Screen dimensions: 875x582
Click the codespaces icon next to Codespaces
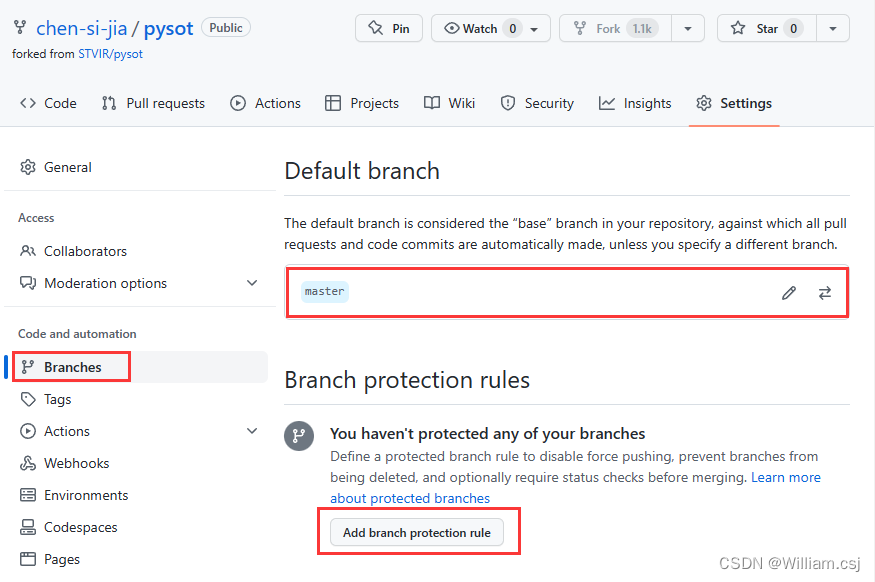pyautogui.click(x=28, y=527)
